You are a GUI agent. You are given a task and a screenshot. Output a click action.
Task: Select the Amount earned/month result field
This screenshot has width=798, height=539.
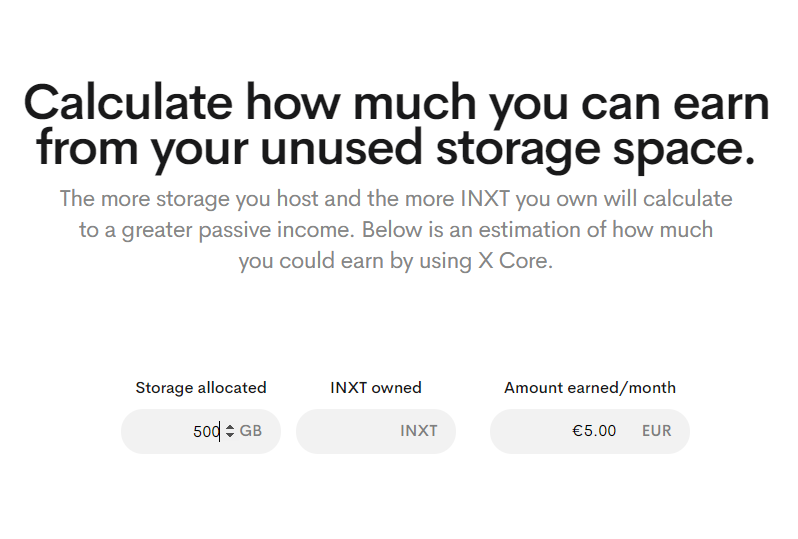click(589, 431)
